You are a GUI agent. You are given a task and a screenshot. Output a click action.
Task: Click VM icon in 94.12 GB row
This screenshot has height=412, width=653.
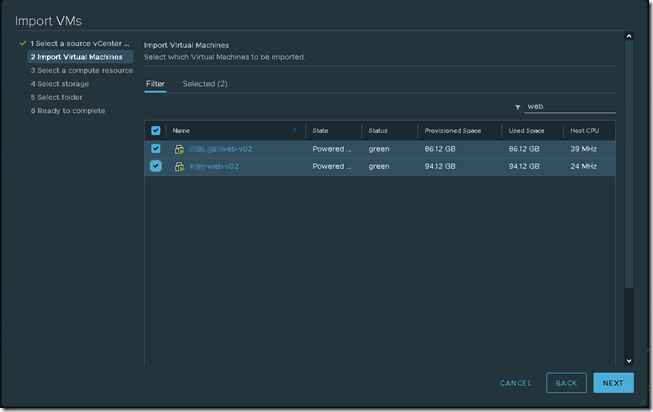pos(179,167)
